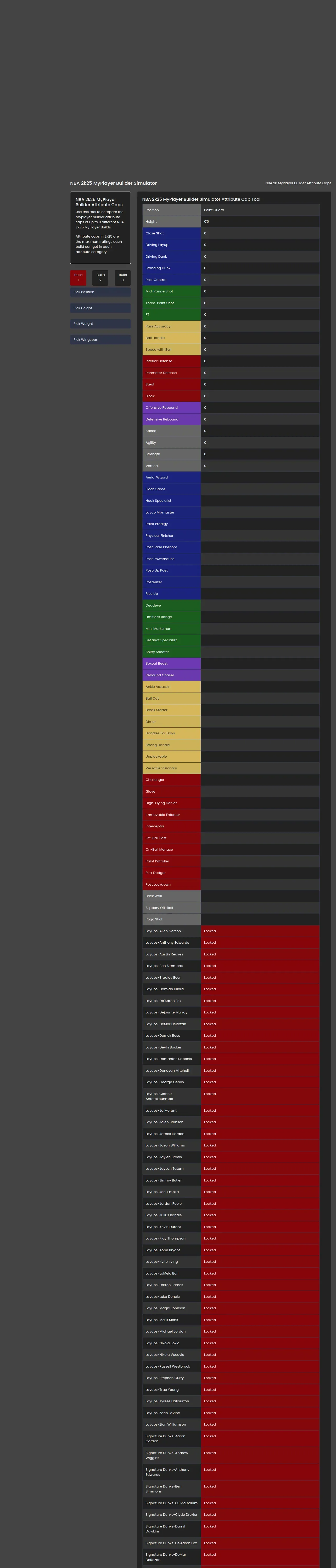Image resolution: width=336 pixels, height=1568 pixels.
Task: Click Locked cell in Layups-Kobe Bryant row
Action: 260,1250
